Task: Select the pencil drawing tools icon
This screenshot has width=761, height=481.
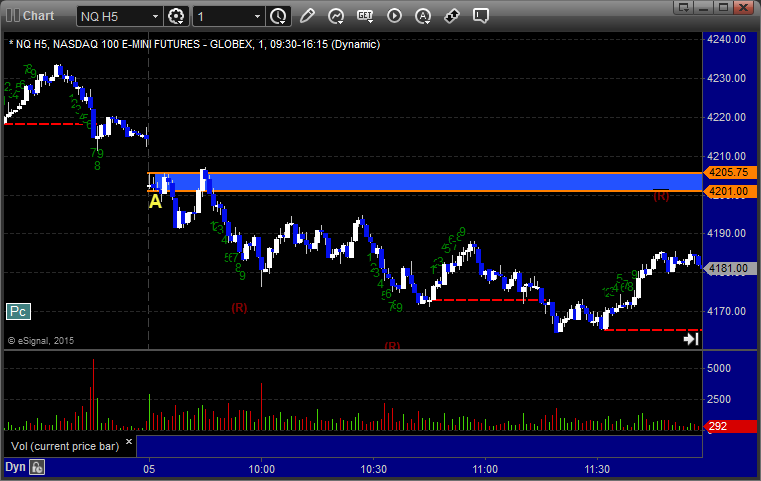Action: coord(307,16)
